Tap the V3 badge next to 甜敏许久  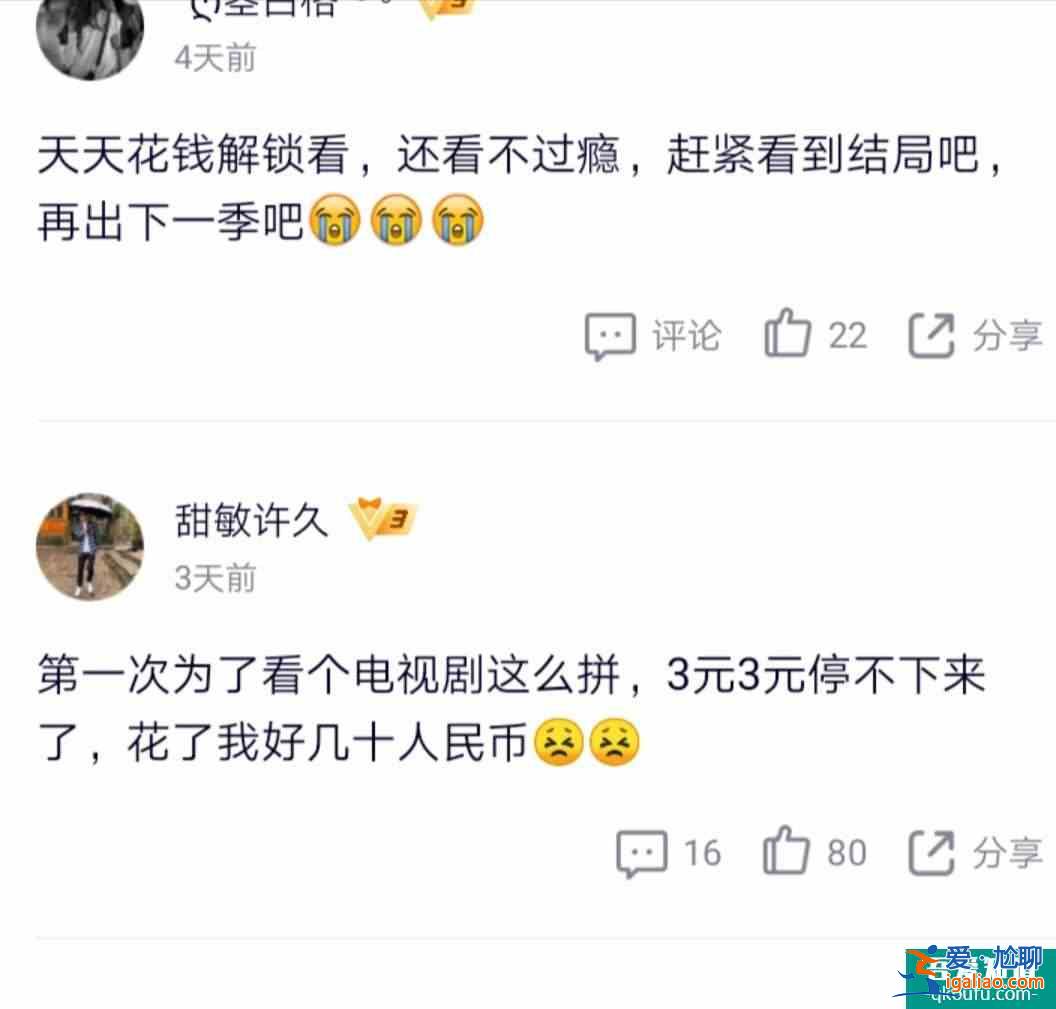coord(383,519)
